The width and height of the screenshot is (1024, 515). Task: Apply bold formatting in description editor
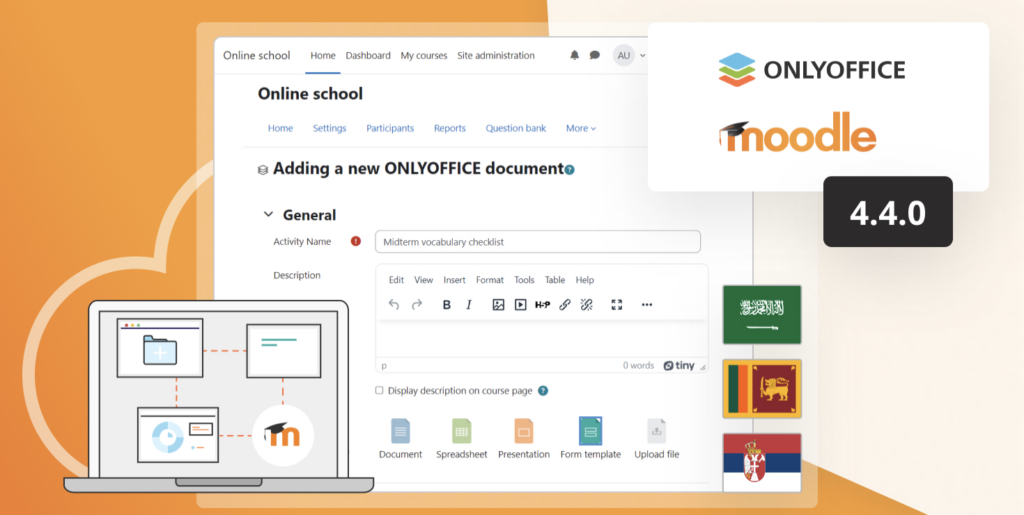pos(446,305)
